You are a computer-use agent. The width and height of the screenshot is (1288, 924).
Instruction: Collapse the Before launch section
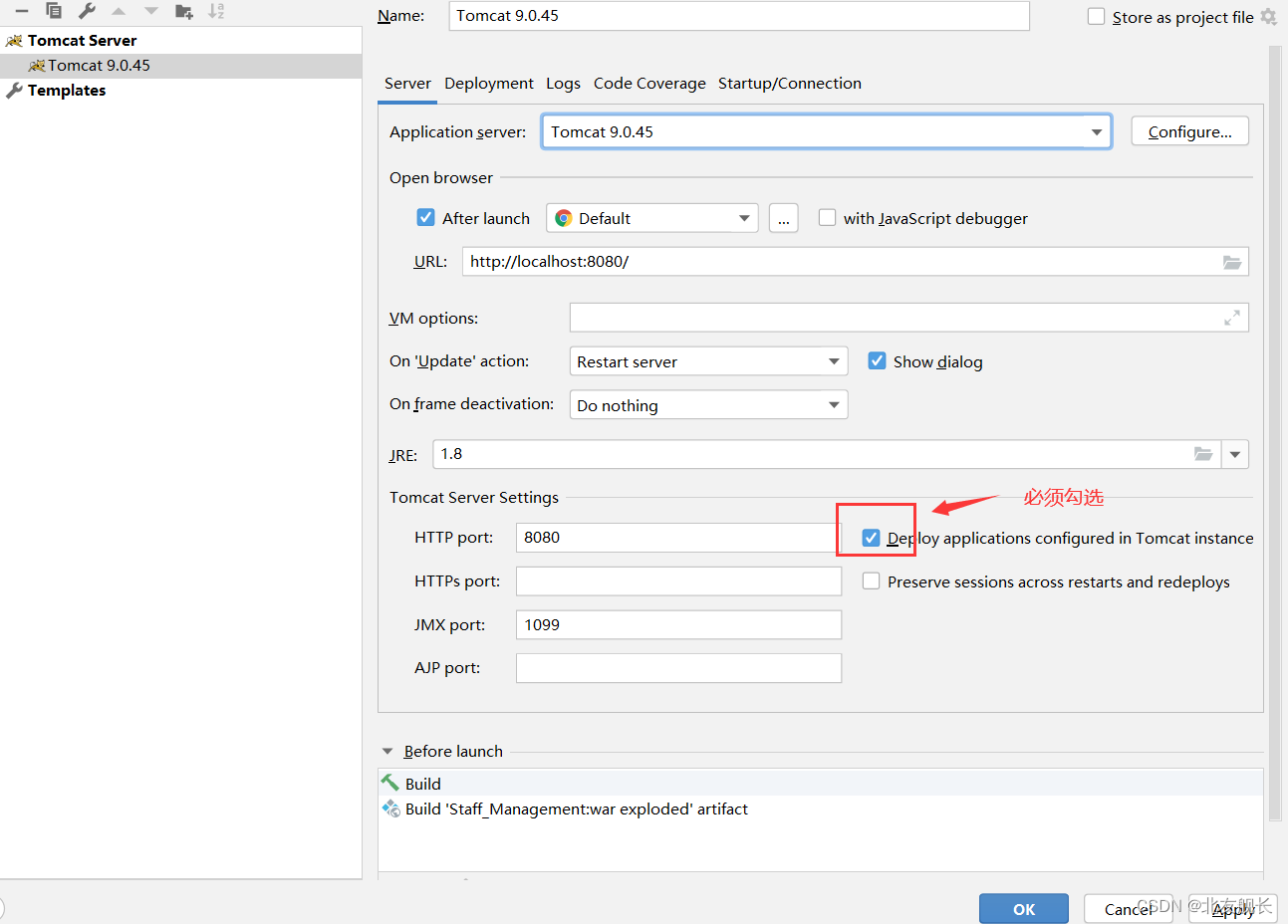[x=387, y=751]
